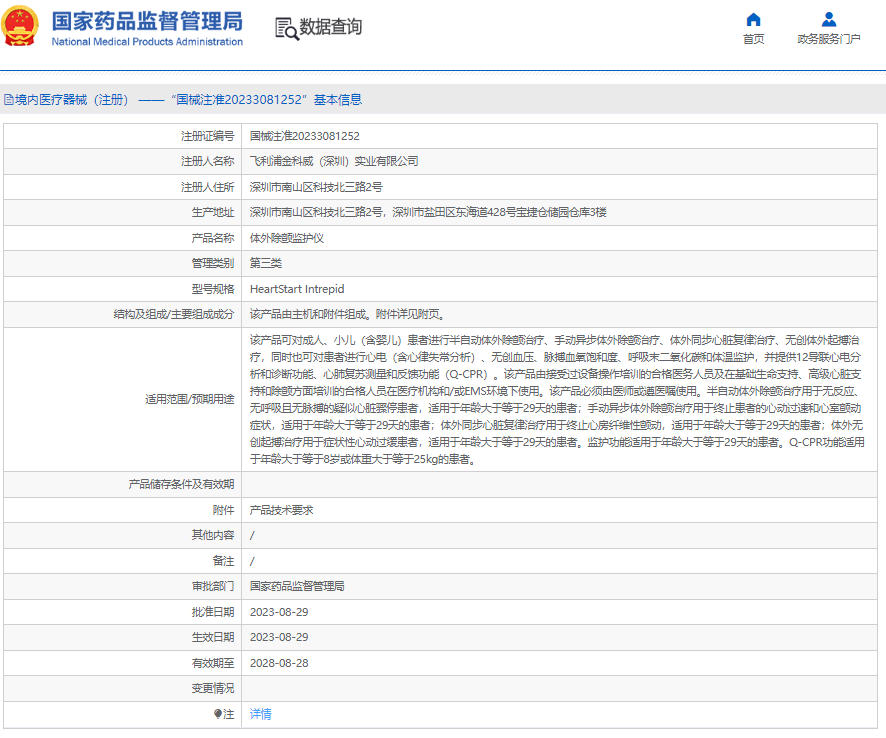Click the 型号规格 label
Viewport: 886px width, 738px height.
(x=212, y=289)
